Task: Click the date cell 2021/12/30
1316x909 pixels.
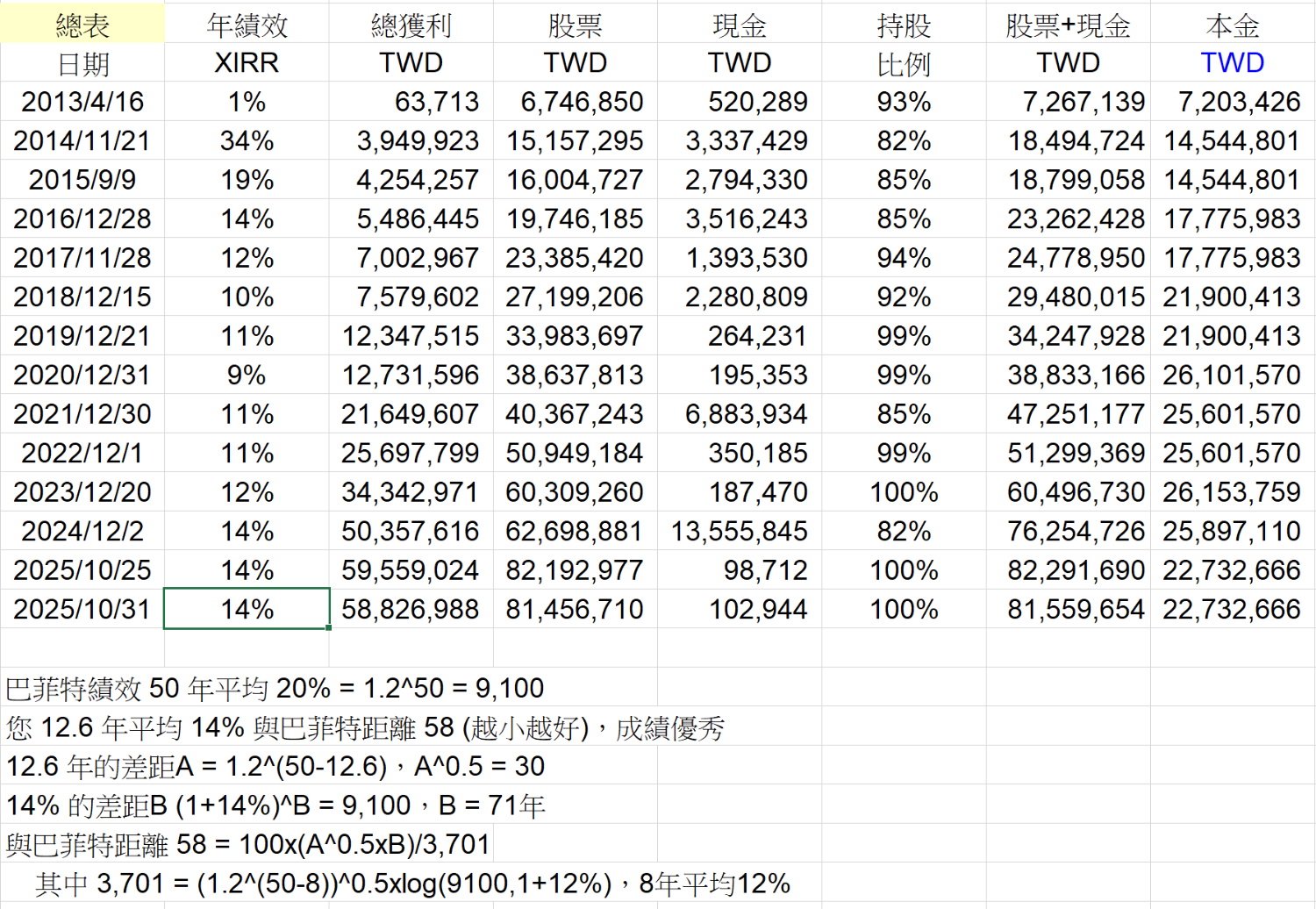Action: tap(82, 414)
